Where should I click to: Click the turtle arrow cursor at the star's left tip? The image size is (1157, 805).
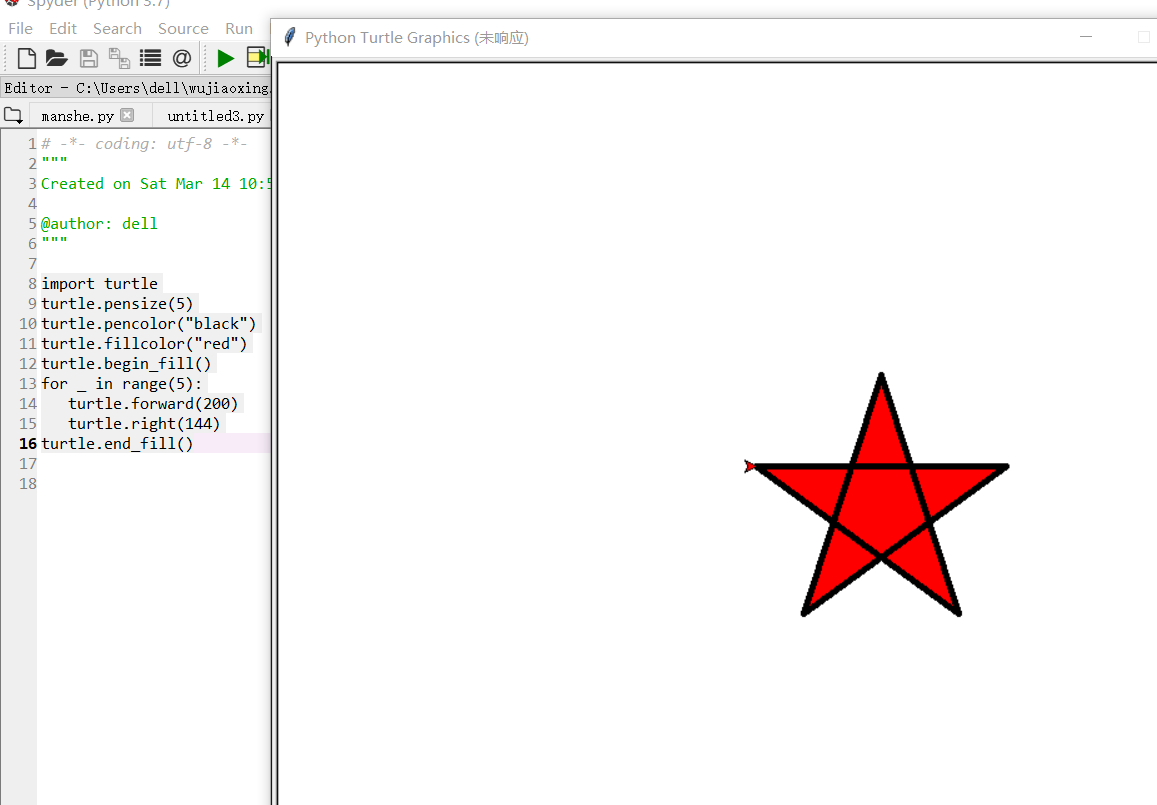750,466
